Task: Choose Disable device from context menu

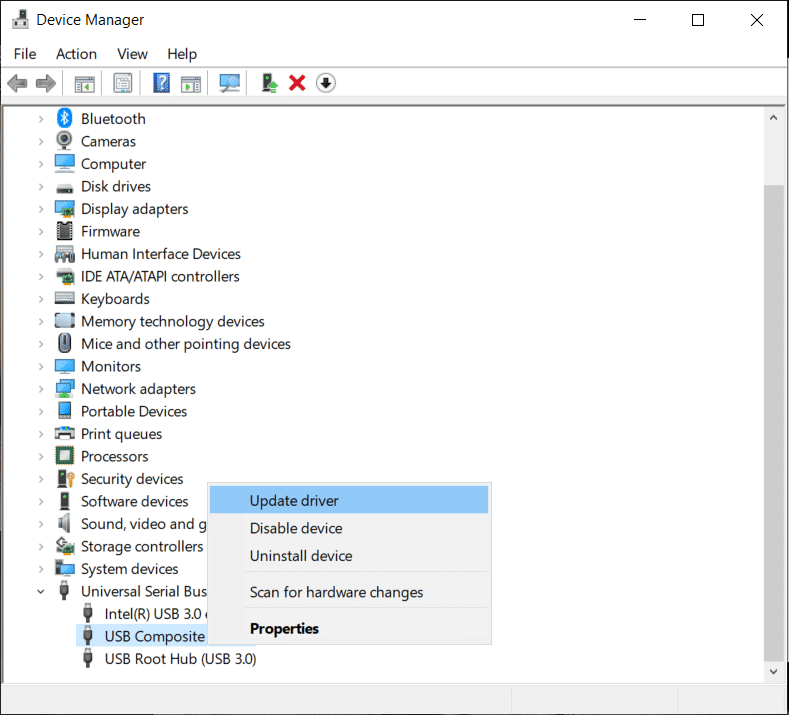Action: pos(349,528)
